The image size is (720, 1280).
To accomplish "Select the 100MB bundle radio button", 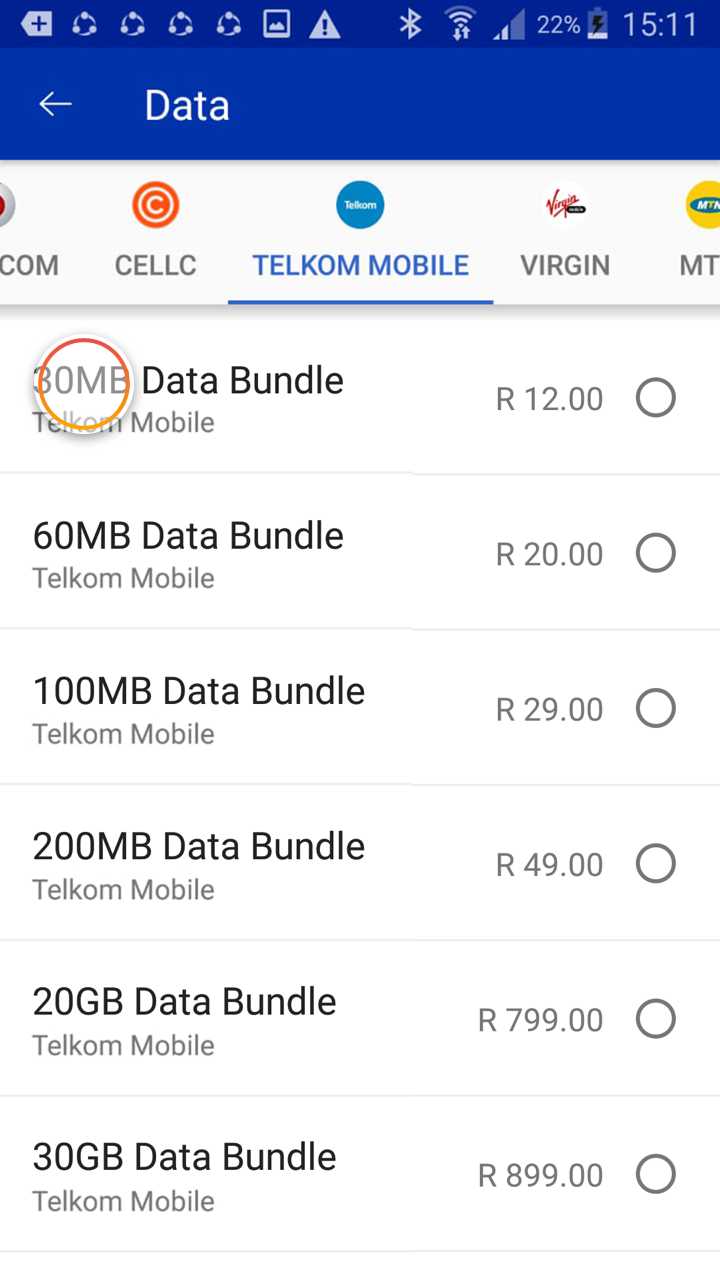I will [x=656, y=709].
